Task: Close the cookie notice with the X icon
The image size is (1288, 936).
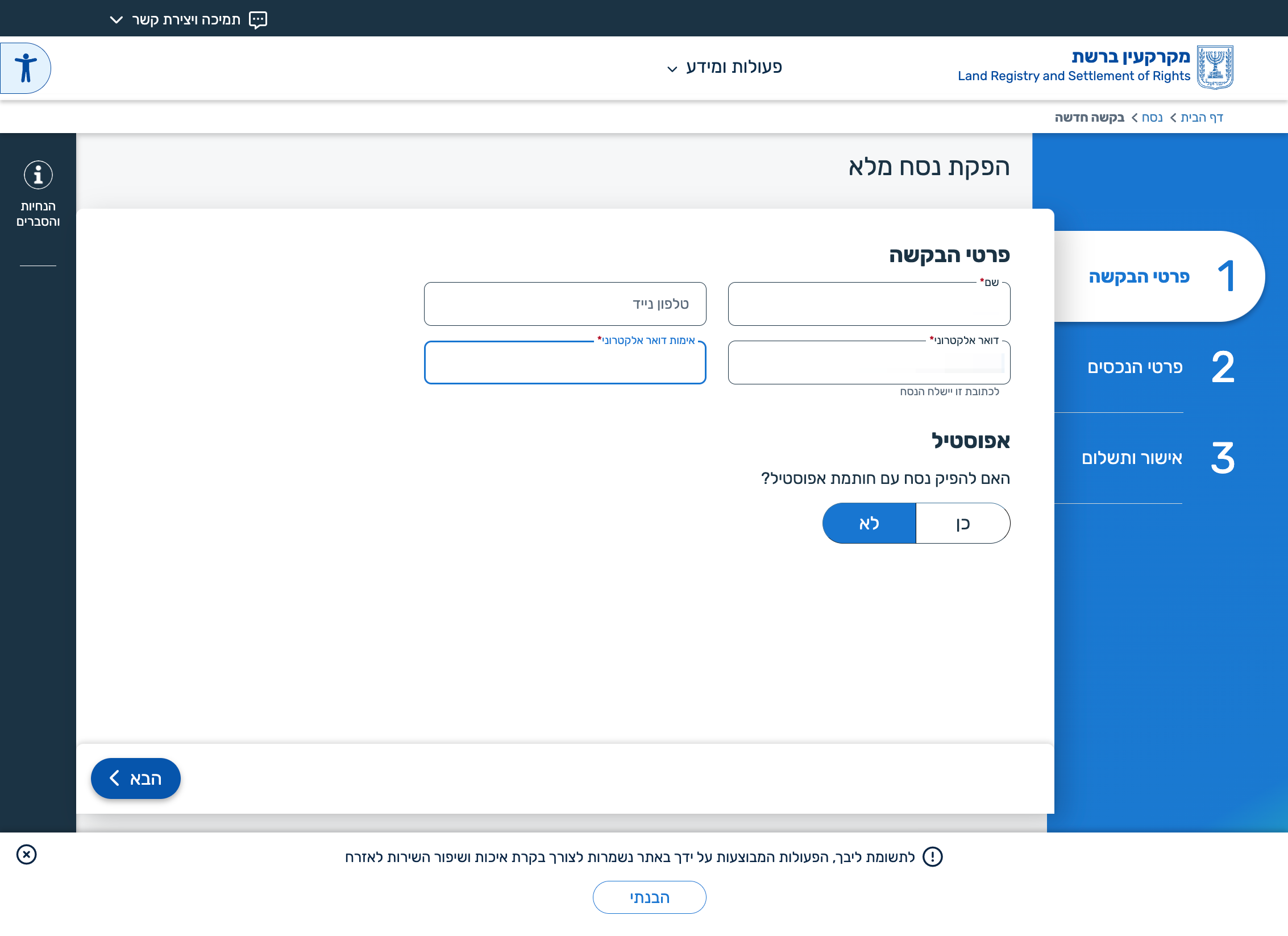Action: (26, 854)
